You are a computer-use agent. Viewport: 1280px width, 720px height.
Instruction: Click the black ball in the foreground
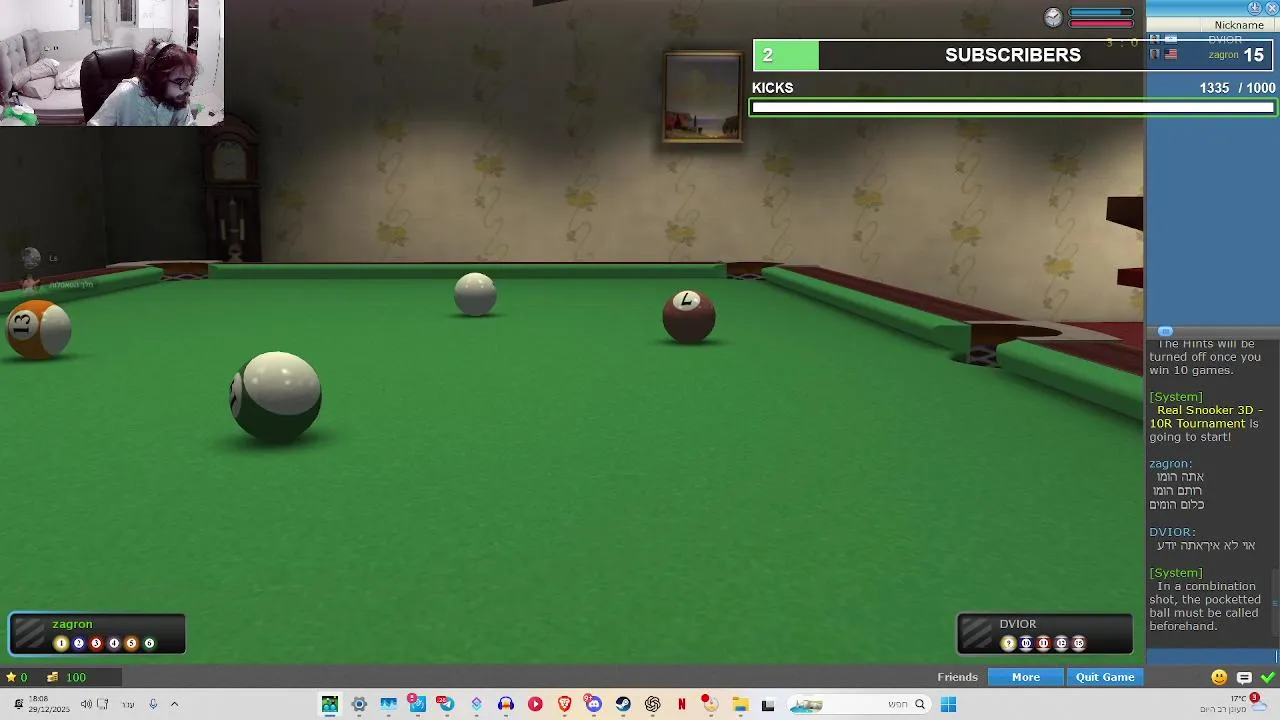276,397
